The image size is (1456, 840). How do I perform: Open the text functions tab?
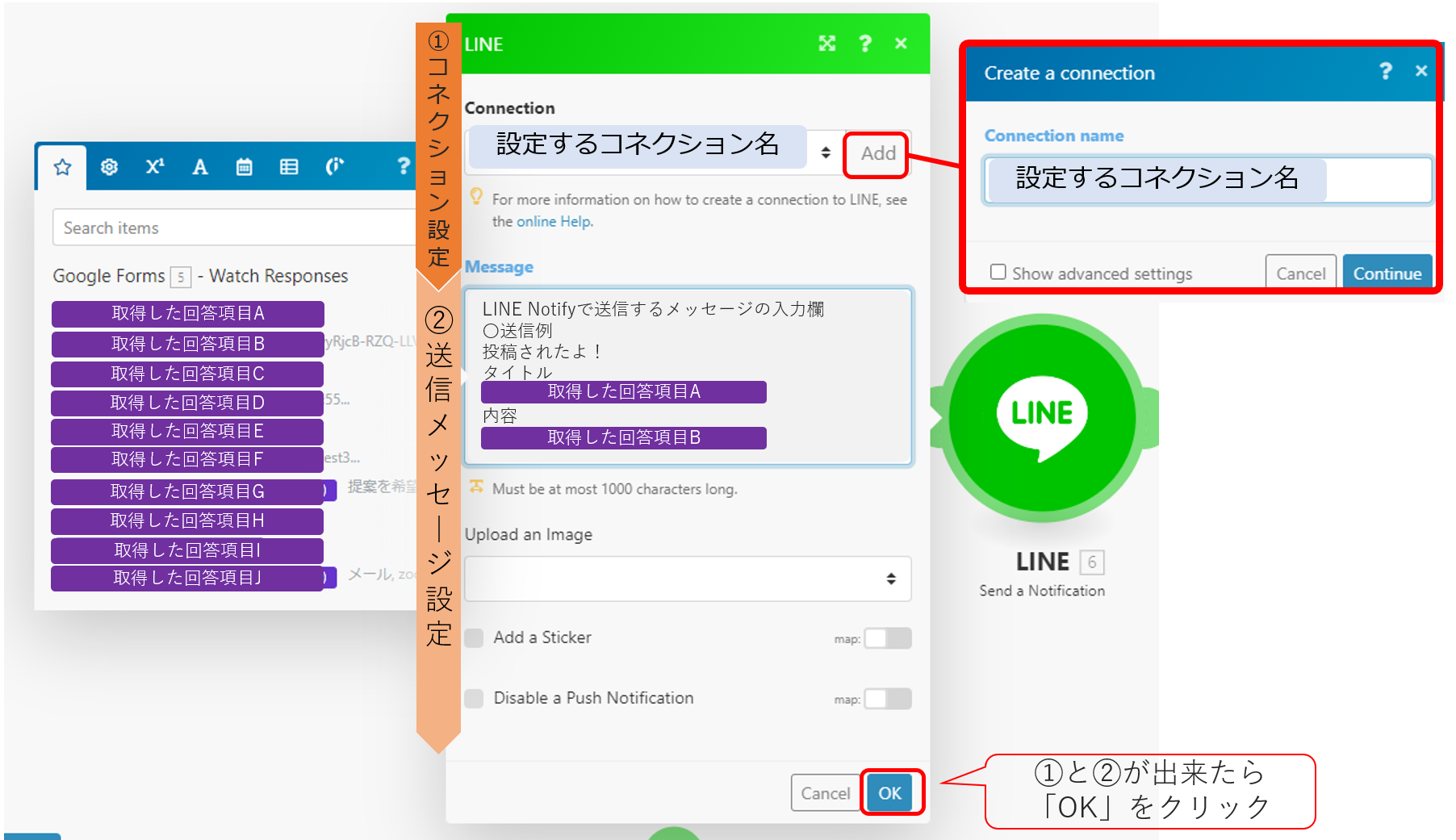point(200,167)
